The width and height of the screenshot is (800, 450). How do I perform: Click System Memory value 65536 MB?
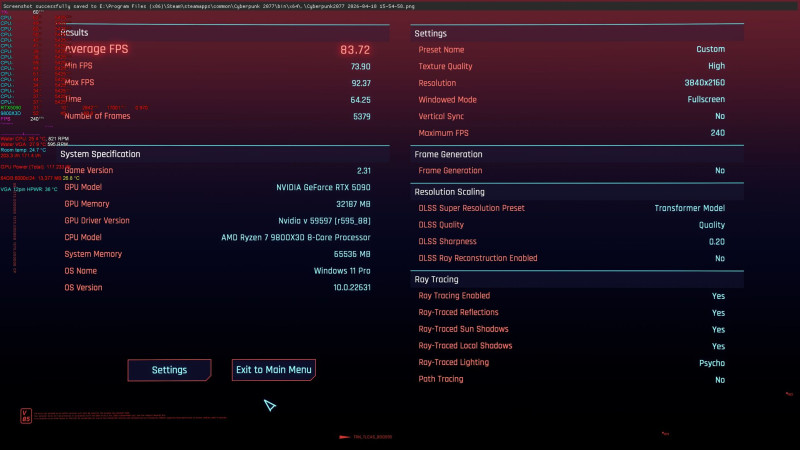(x=352, y=254)
